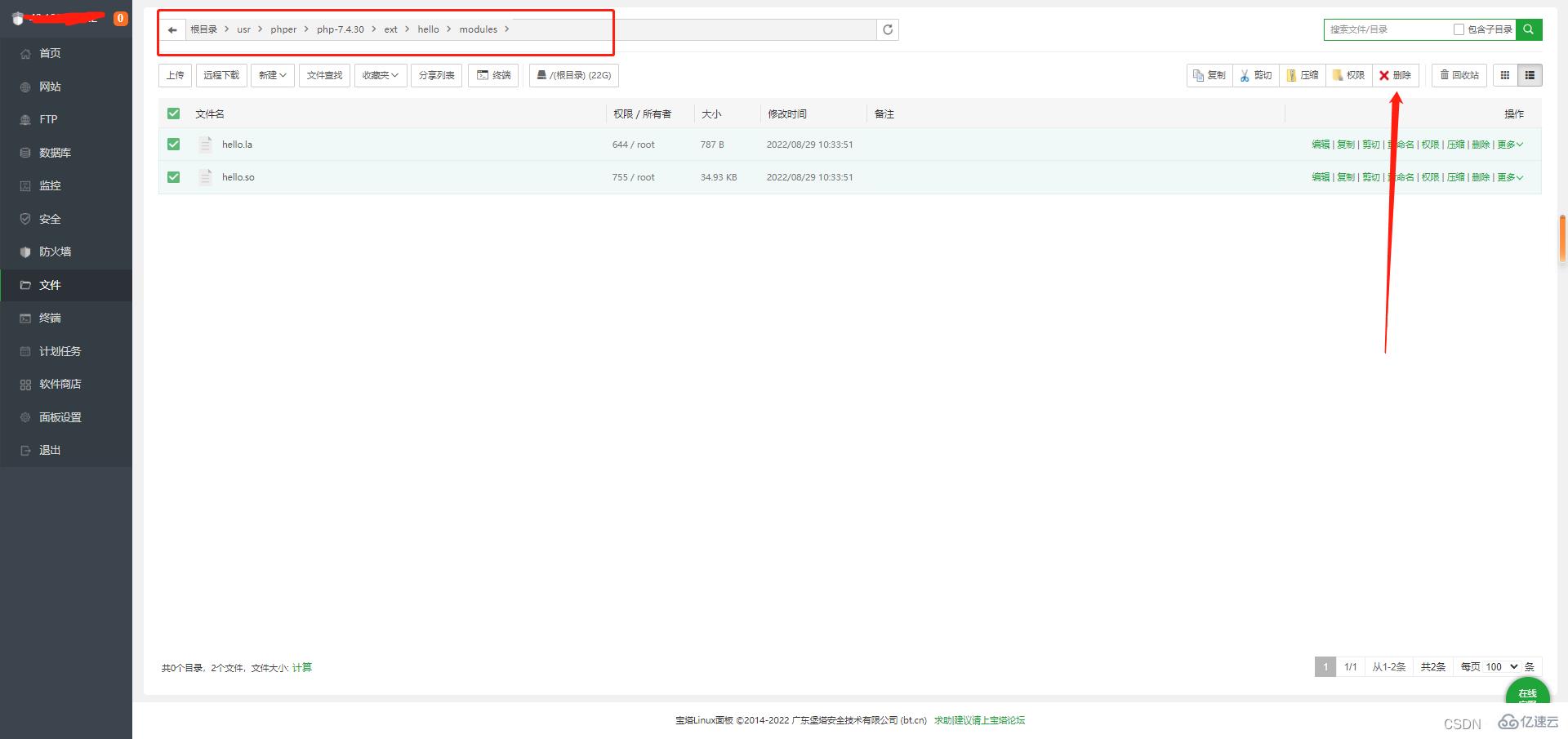The height and width of the screenshot is (739, 1568).
Task: Click the back arrow in the path bar
Action: pyautogui.click(x=171, y=29)
